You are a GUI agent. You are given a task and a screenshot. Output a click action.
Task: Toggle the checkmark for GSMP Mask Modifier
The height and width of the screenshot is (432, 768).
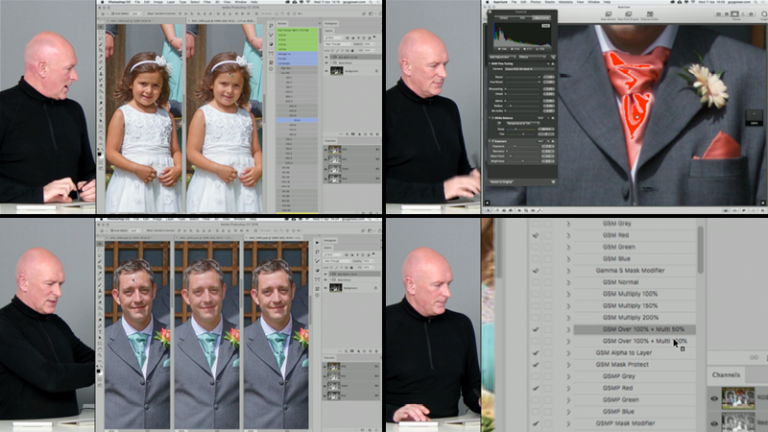coord(536,424)
